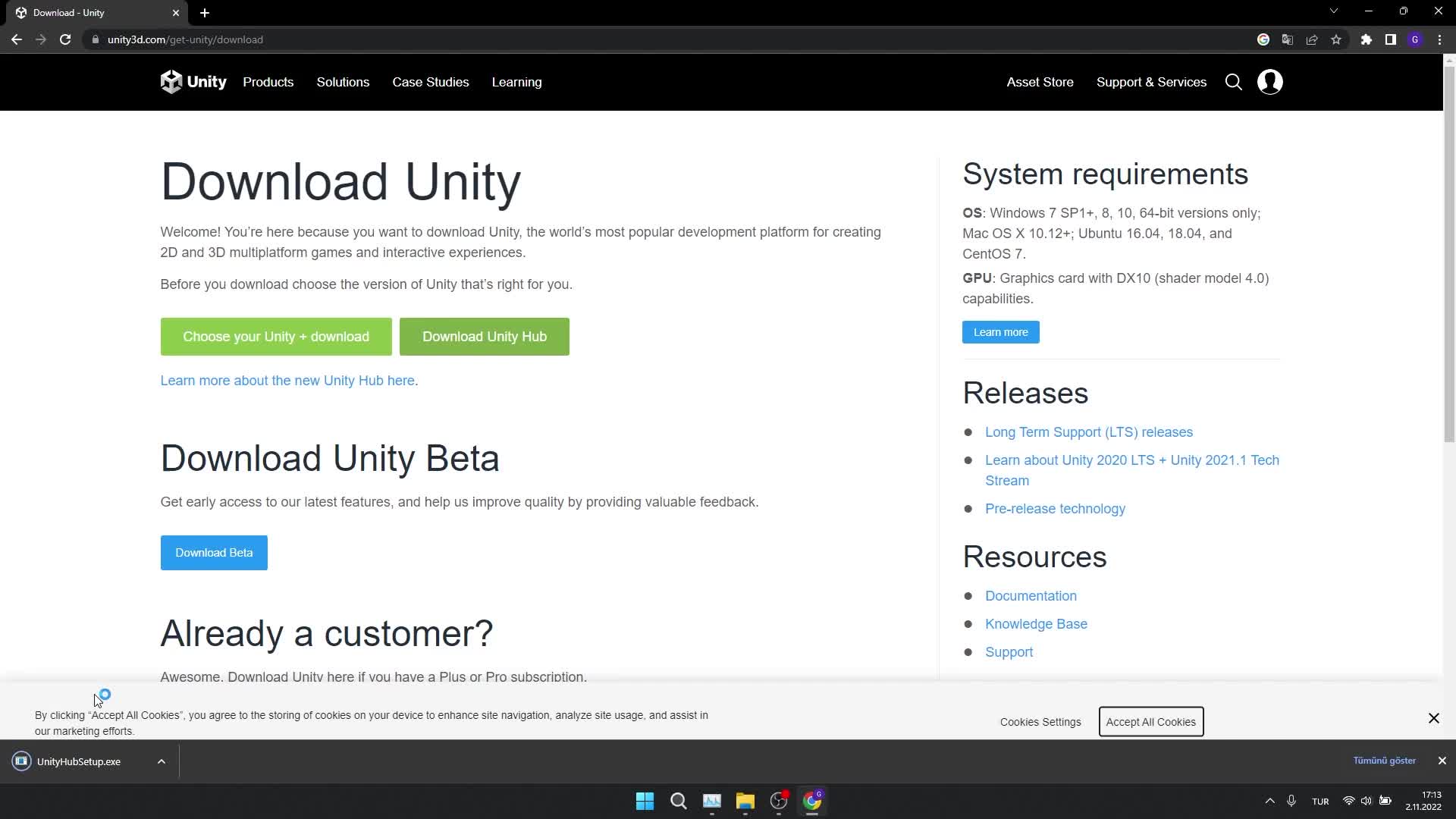Open the Solutions menu
Viewport: 1456px width, 819px height.
tap(343, 82)
